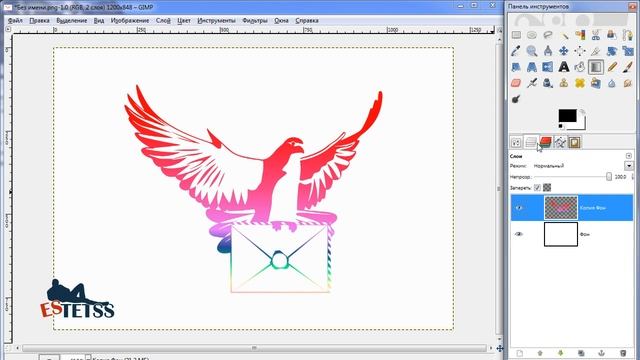The image size is (640, 360).
Task: Open the Layers panel configuration menu arrow
Action: 629,156
